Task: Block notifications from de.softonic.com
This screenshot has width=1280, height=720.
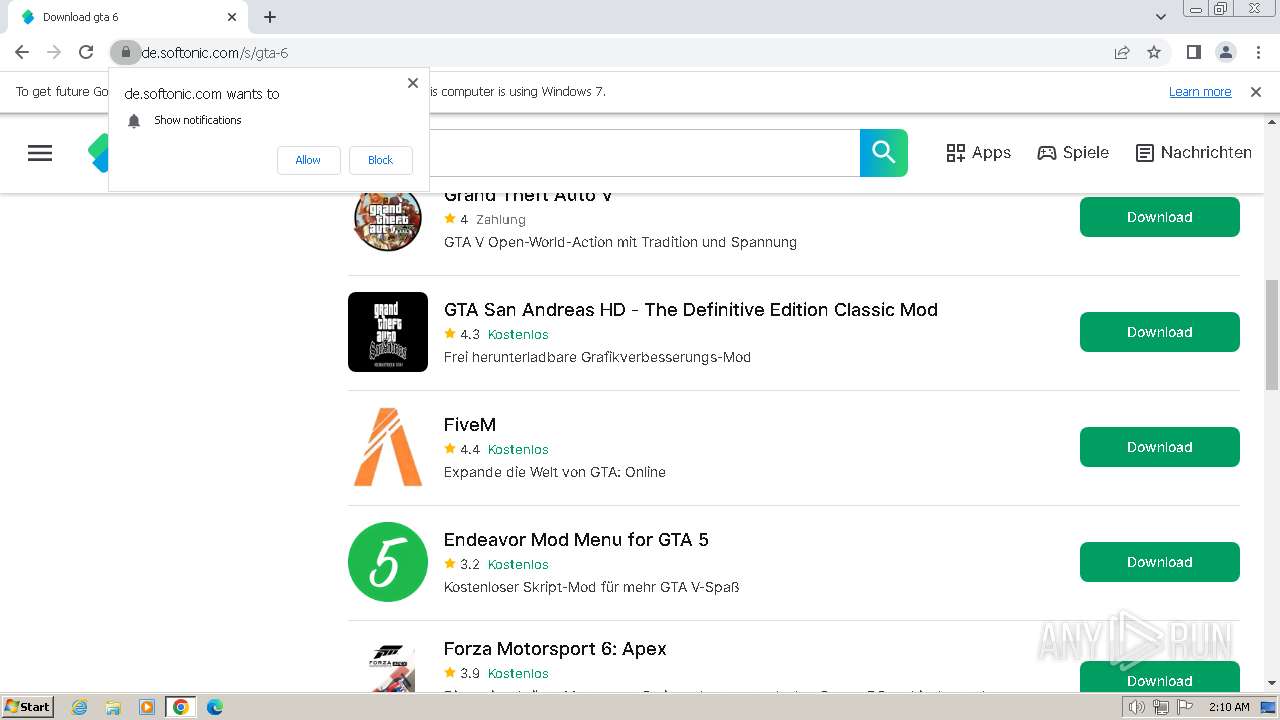Action: (x=380, y=160)
